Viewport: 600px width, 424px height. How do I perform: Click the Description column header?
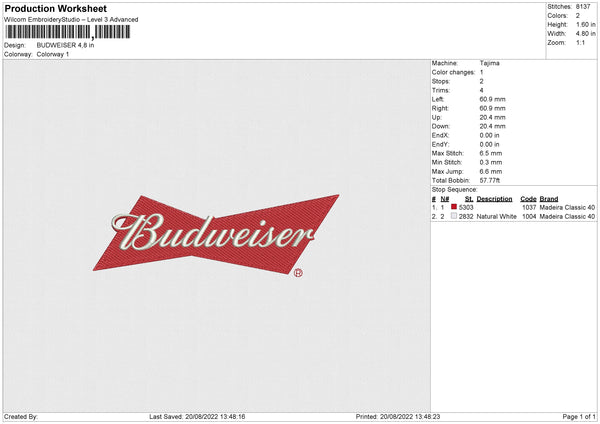[x=494, y=199]
